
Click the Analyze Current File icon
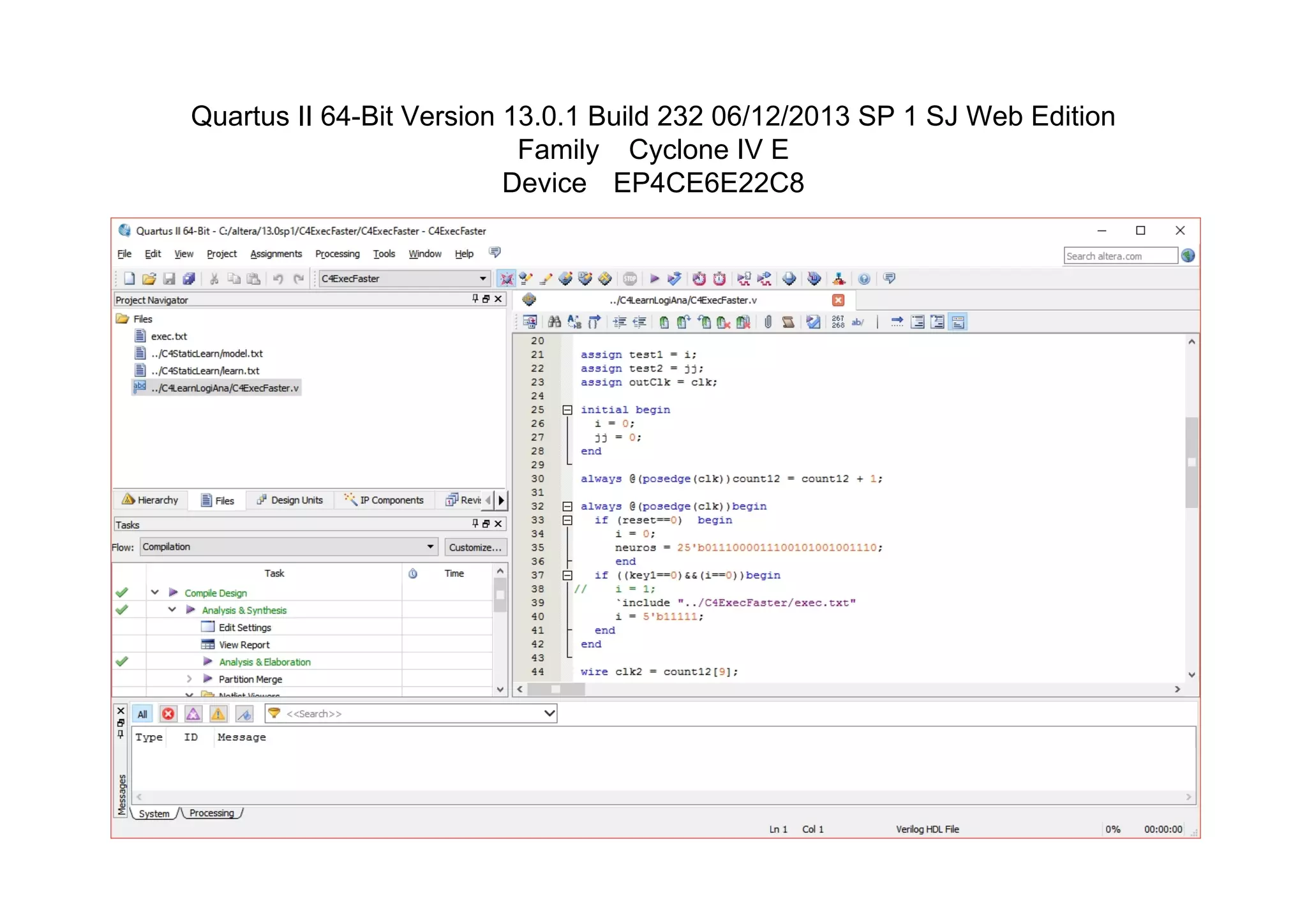click(x=813, y=322)
